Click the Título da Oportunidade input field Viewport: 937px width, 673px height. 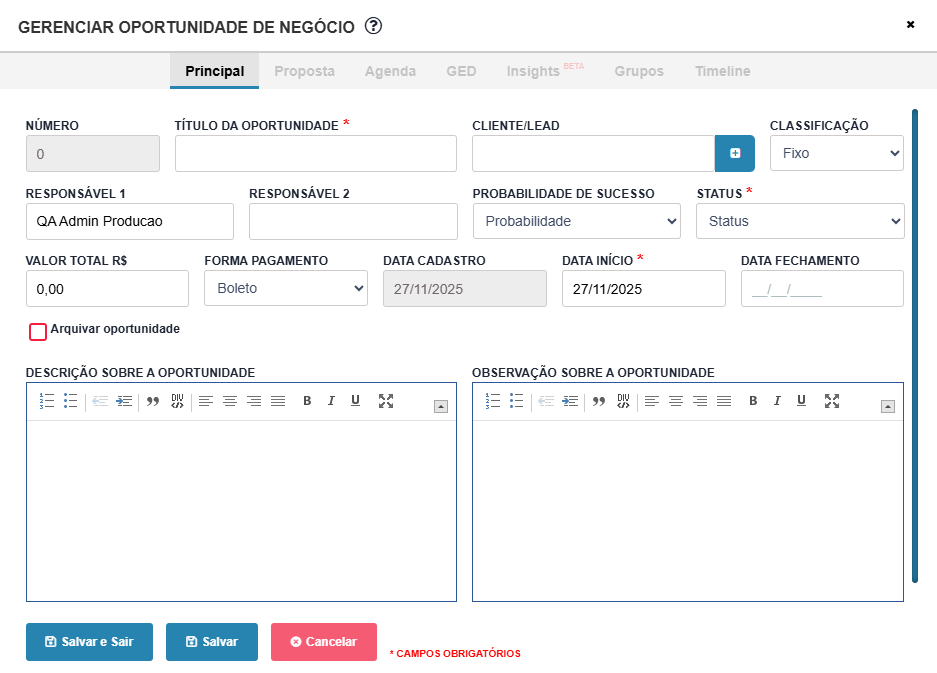tap(315, 154)
